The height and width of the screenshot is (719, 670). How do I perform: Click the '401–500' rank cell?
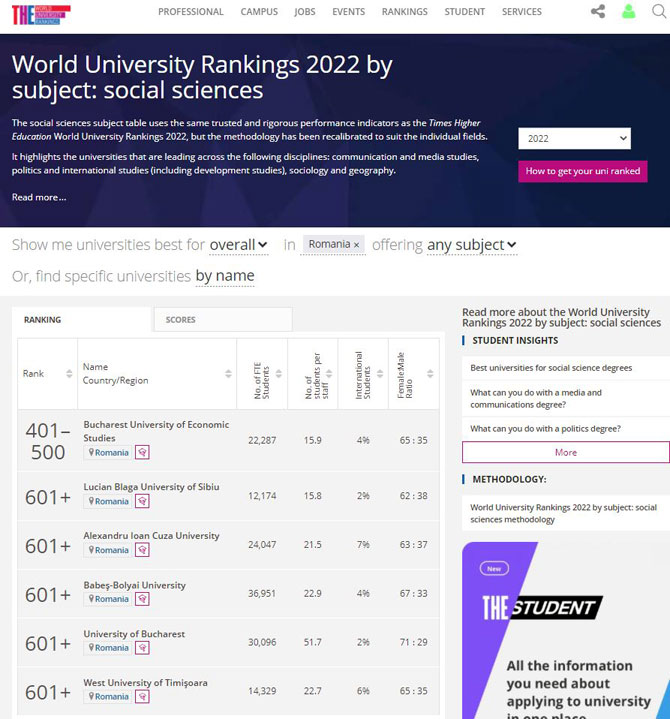[48, 441]
